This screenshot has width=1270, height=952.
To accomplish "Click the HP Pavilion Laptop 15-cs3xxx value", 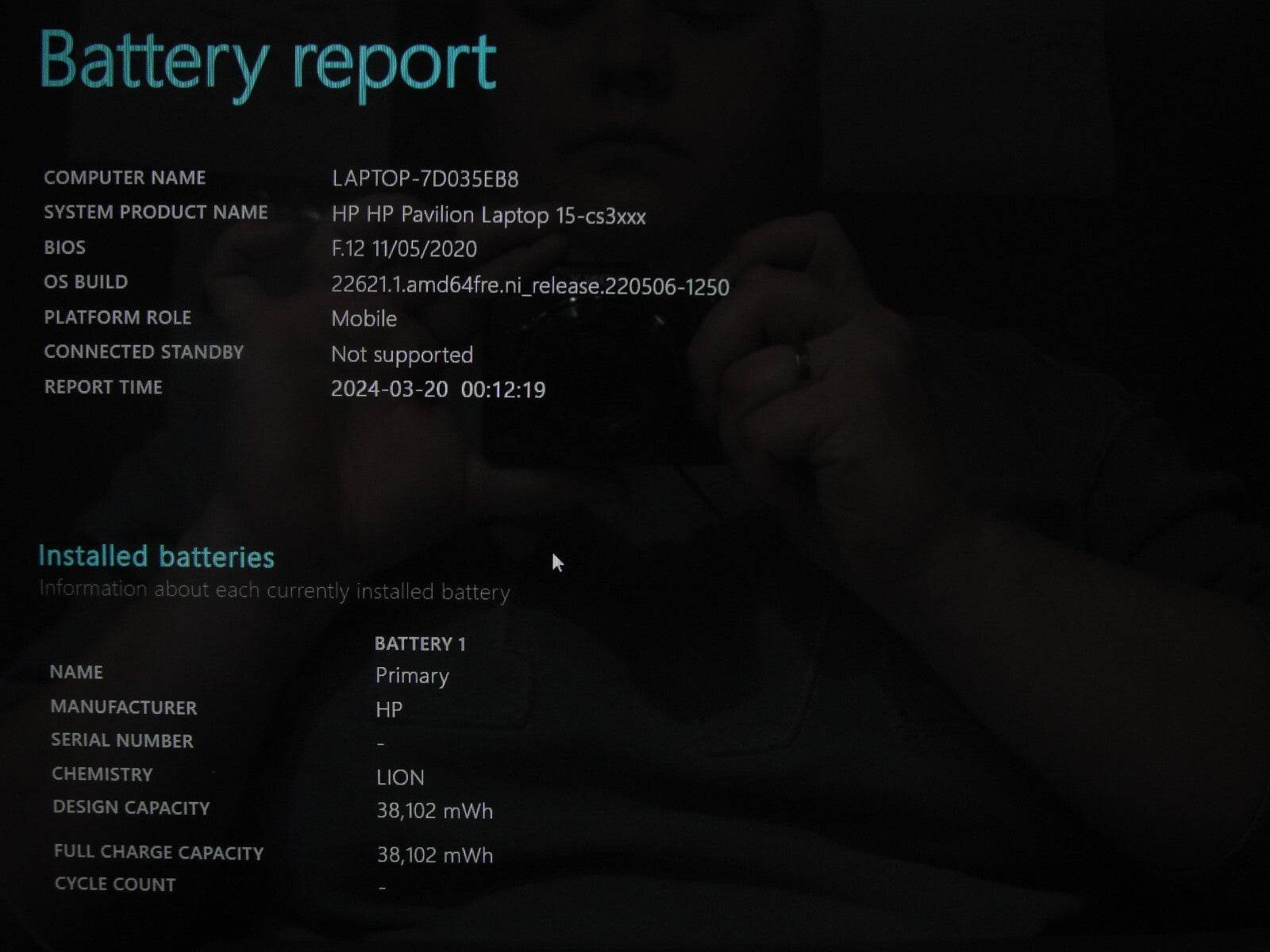I will pos(489,216).
